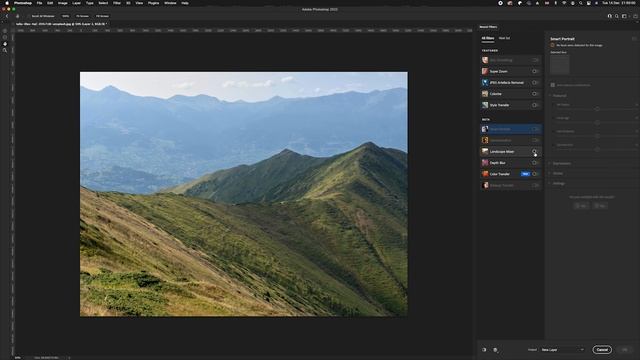Switch to the All filters tab
The image size is (640, 360).
(488, 38)
